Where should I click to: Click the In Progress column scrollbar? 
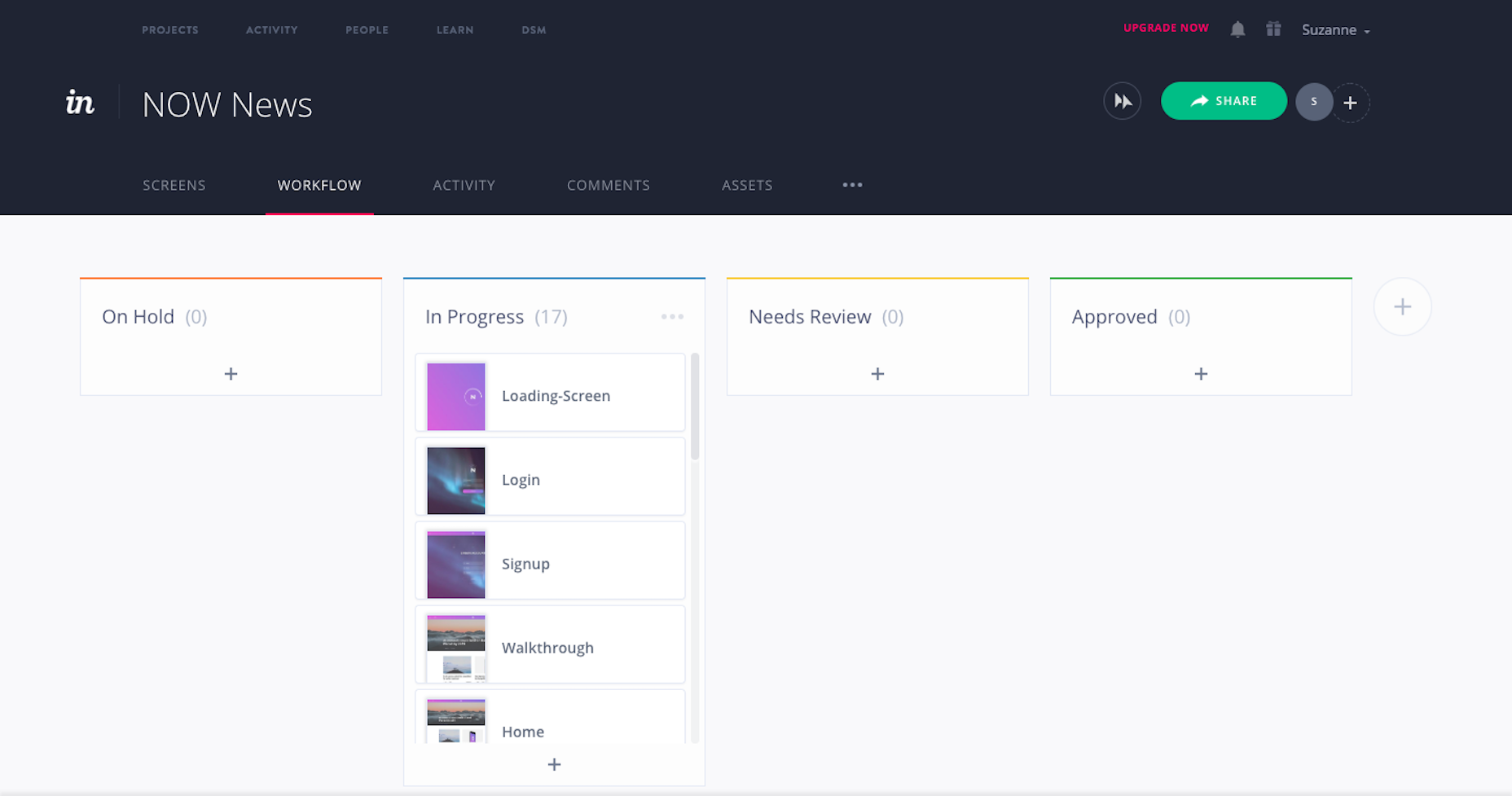pos(695,407)
